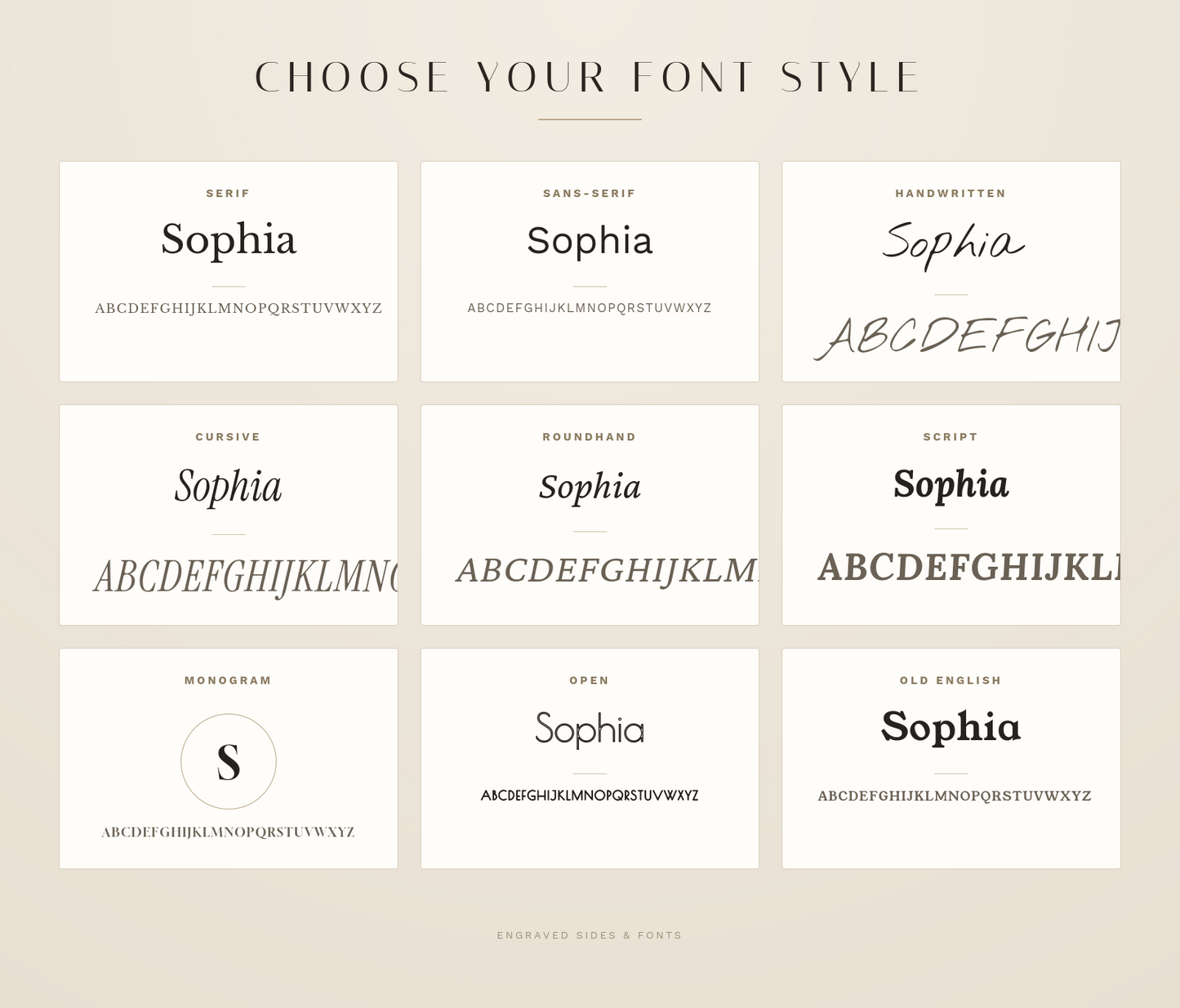Click the bold Script alphabet preview
The width and height of the screenshot is (1180, 1008).
coord(969,568)
